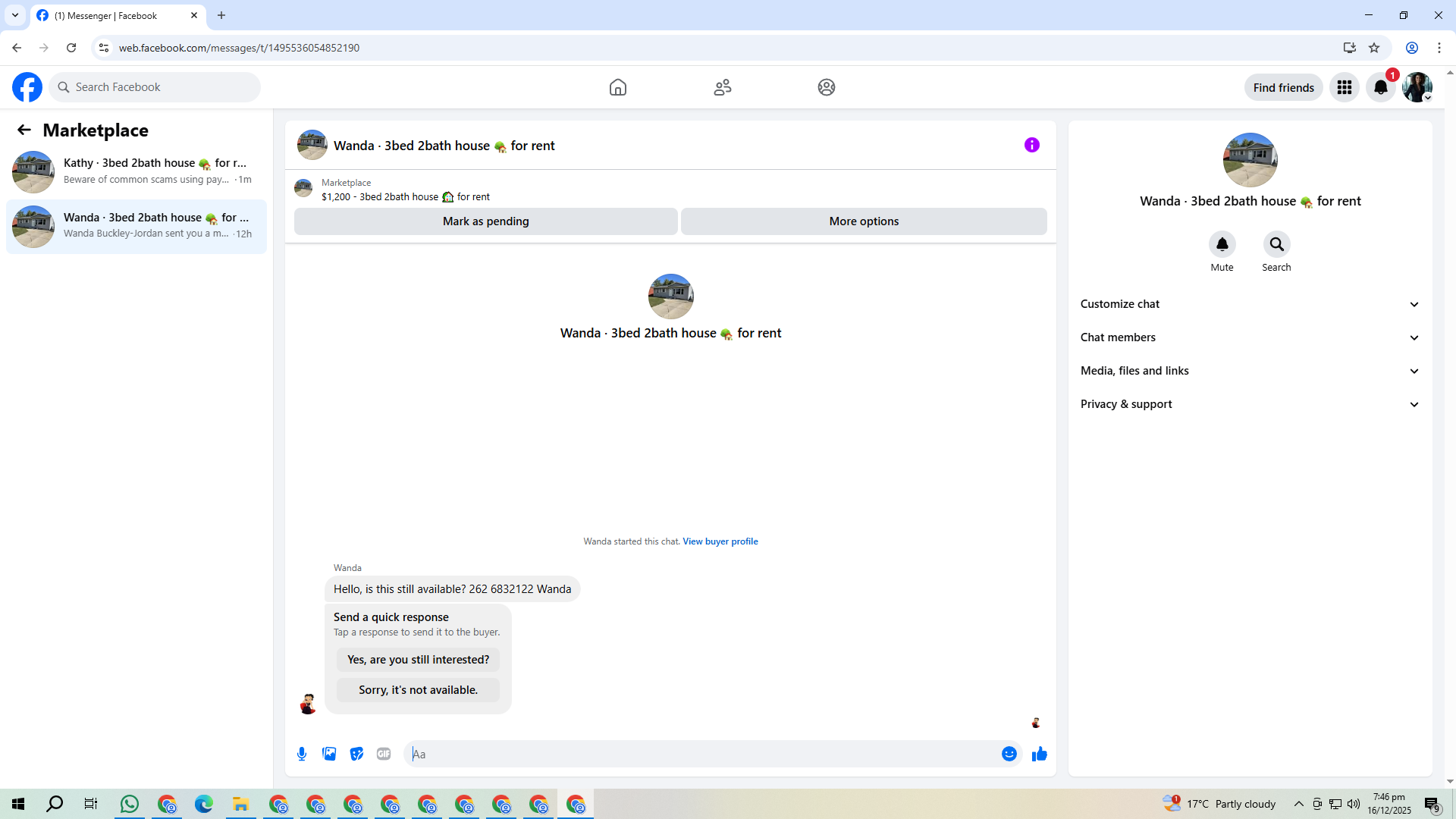Send 'Yes, are you still interested?' response
Viewport: 1456px width, 819px height.
point(419,660)
